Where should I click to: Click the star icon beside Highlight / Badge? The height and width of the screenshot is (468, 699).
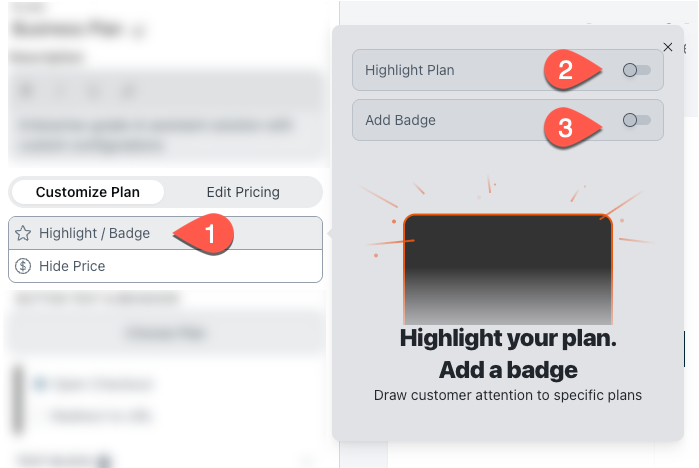point(24,234)
